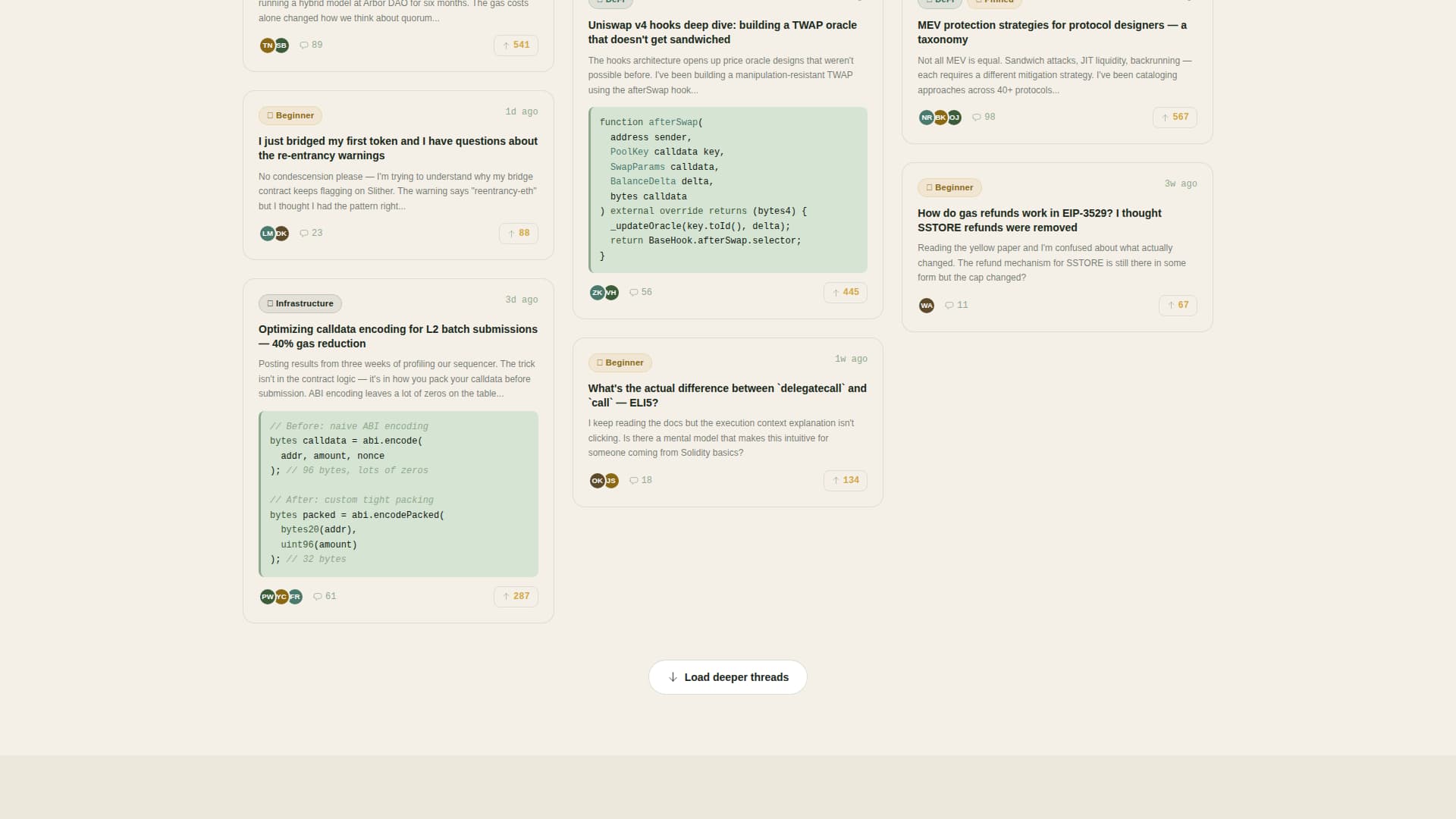
Task: Open ZK's avatar on the Uniswap oracle thread
Action: click(597, 292)
